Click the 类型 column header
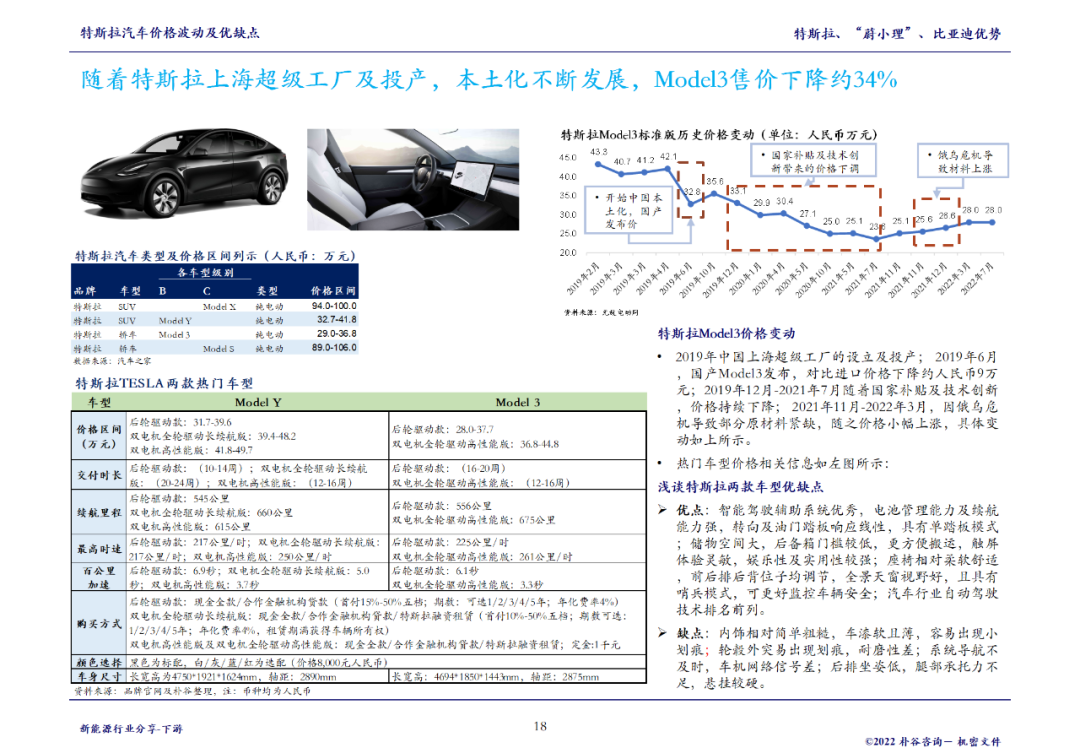This screenshot has height=748, width=1080. click(267, 291)
